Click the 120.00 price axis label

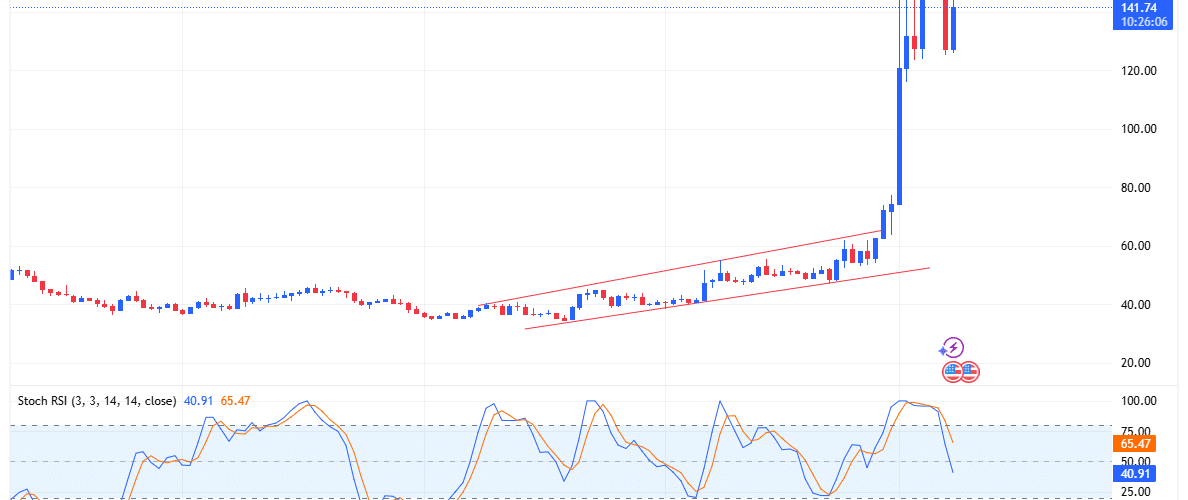pos(1138,71)
